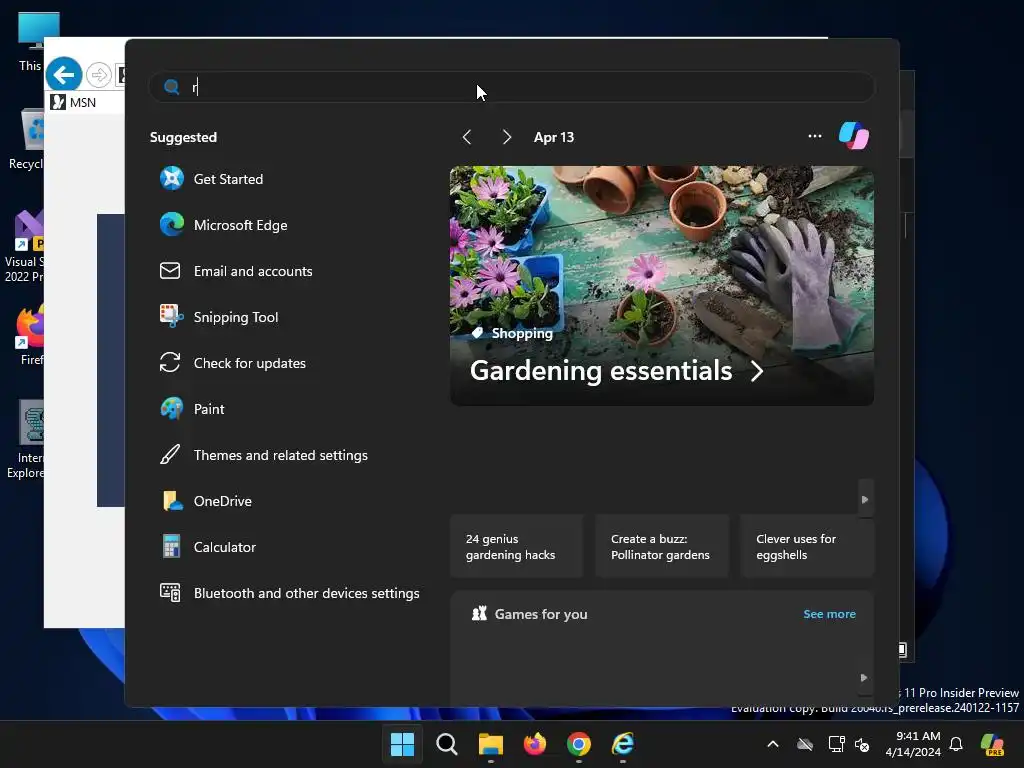Image resolution: width=1024 pixels, height=768 pixels.
Task: Open Clever uses for eggshells card
Action: (807, 547)
